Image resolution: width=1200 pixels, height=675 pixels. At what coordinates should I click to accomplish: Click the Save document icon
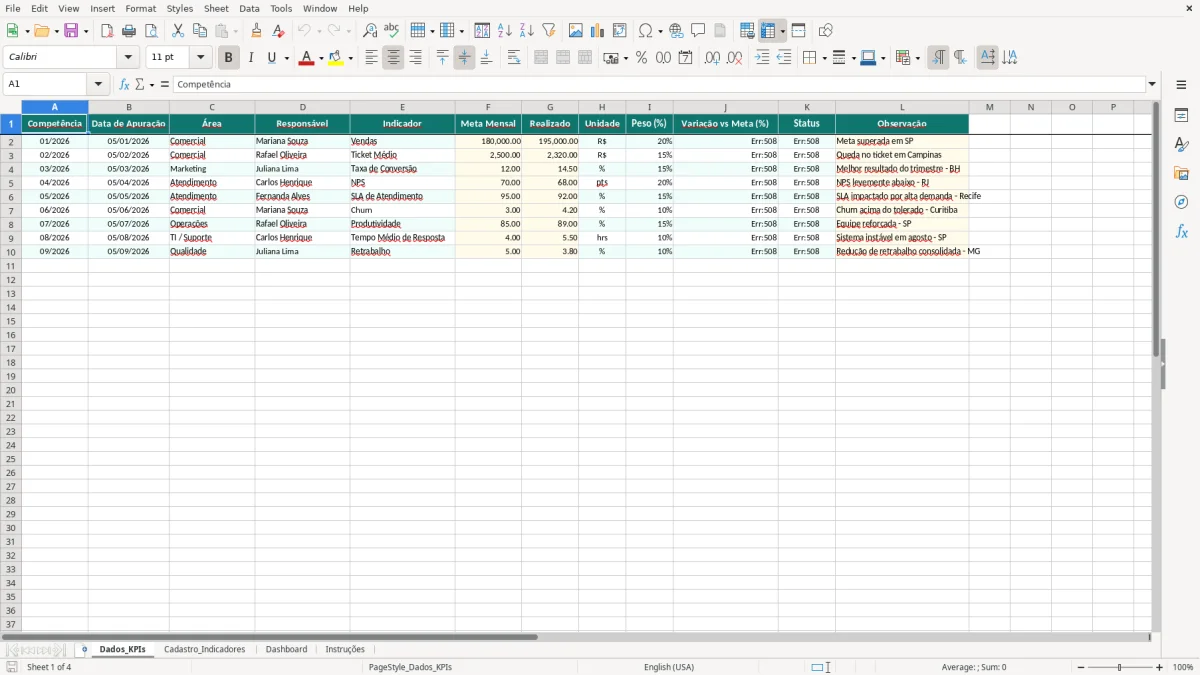pyautogui.click(x=71, y=31)
